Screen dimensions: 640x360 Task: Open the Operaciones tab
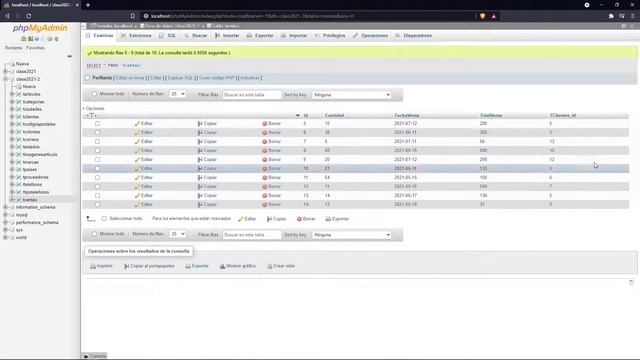(x=371, y=36)
